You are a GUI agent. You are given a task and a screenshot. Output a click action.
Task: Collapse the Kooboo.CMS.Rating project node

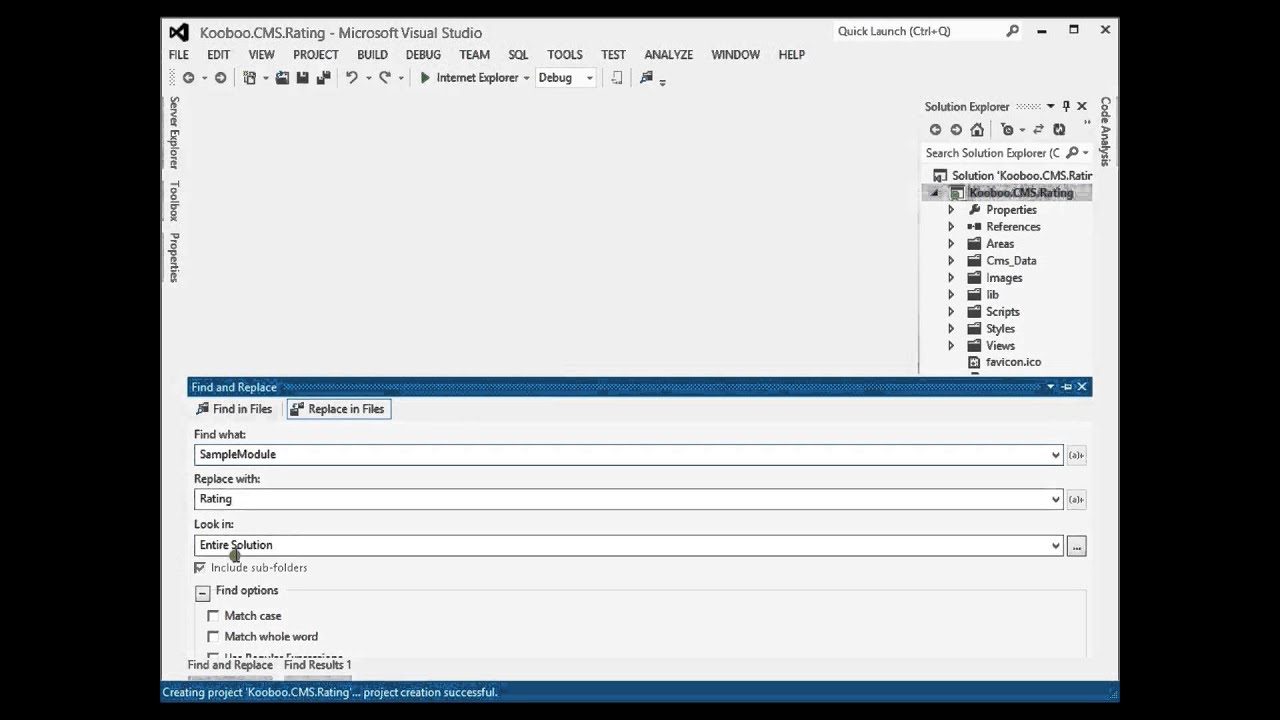(935, 194)
